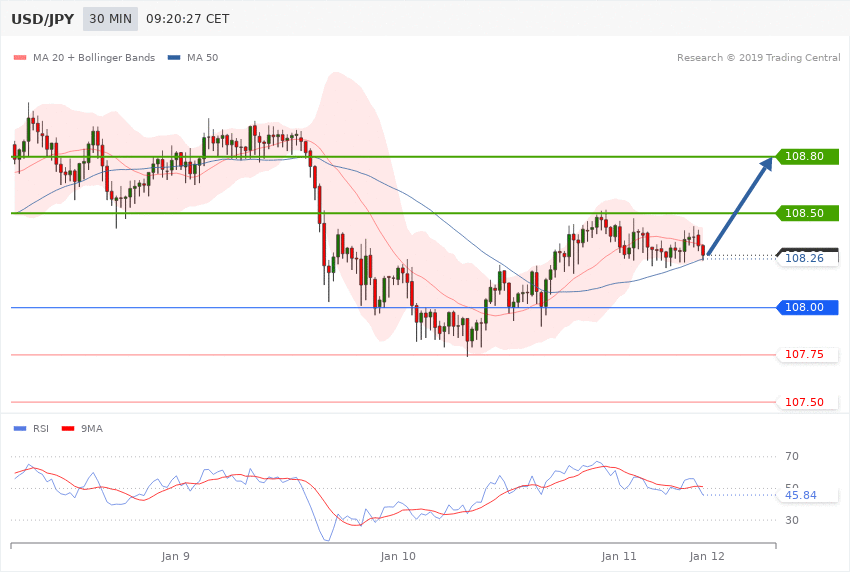850x576 pixels.
Task: Click the Jan 9 date axis label
Action: pos(176,556)
